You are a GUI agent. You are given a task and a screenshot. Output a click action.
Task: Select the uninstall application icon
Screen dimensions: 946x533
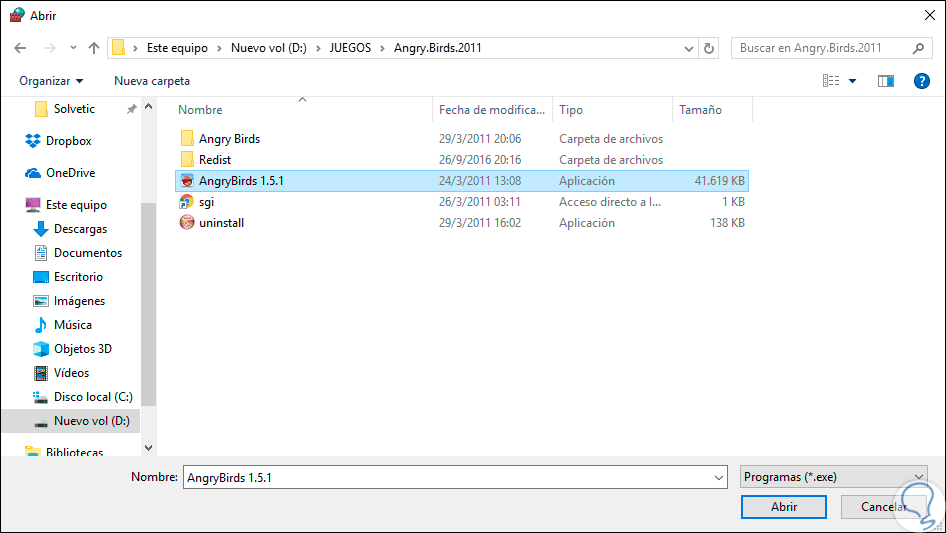coord(187,223)
